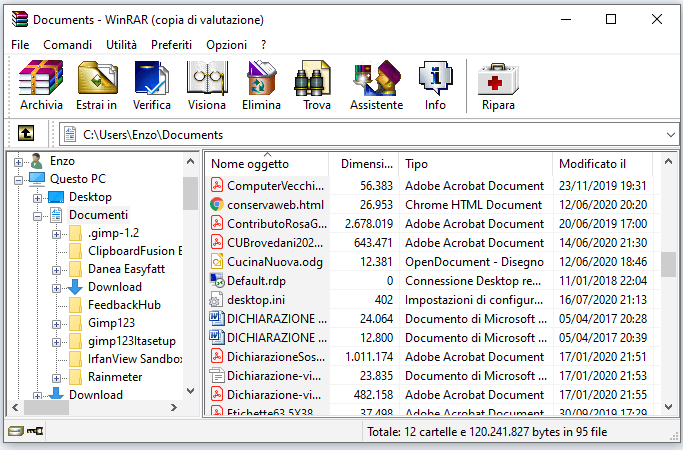Screen dimensions: 683x450
Task: Expand the Enzo tree node
Action: pyautogui.click(x=18, y=162)
